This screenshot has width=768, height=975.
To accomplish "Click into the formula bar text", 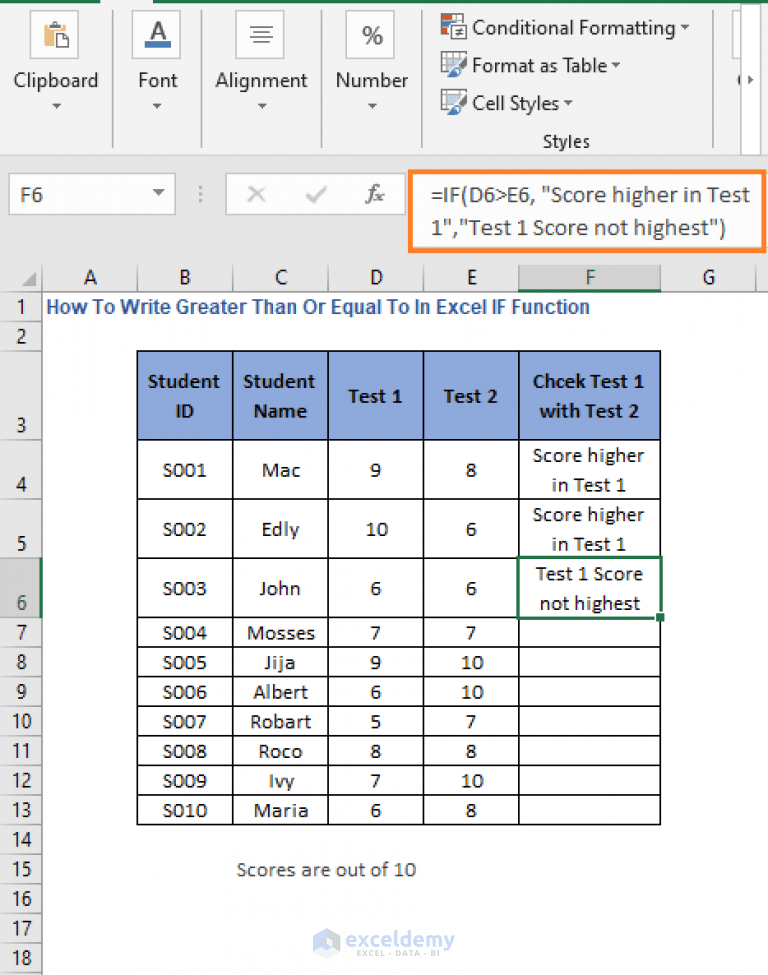I will click(587, 211).
